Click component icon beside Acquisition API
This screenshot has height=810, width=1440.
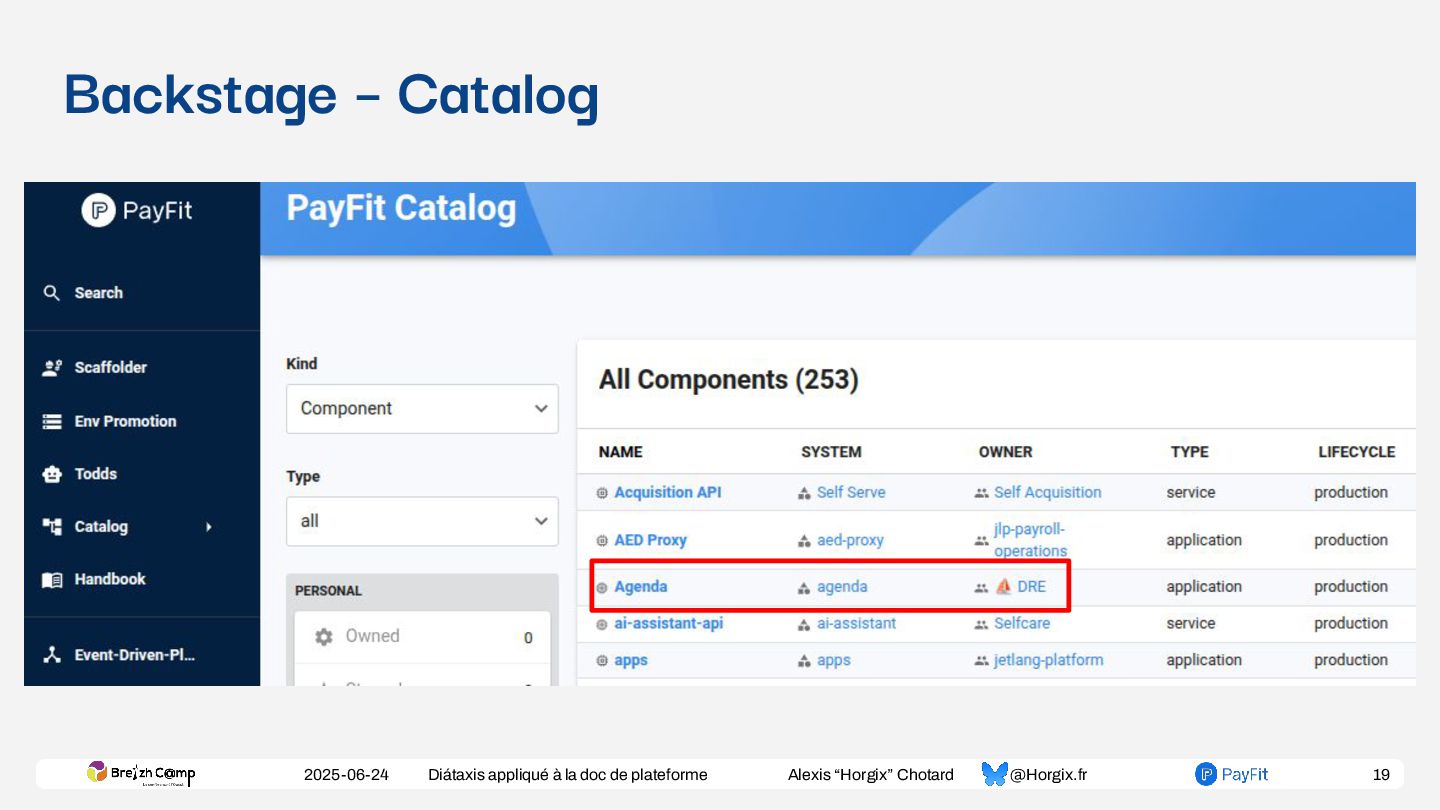[602, 493]
